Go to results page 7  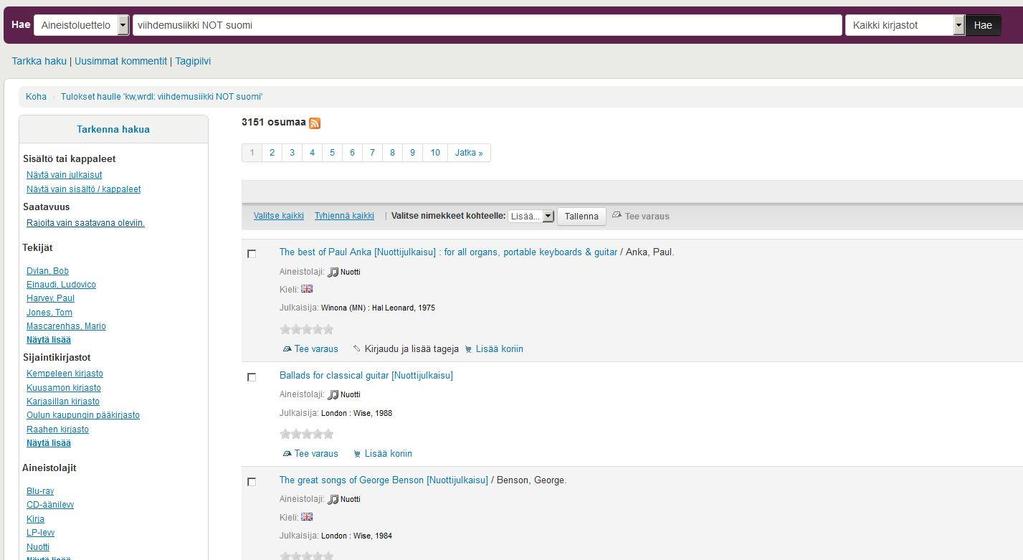click(x=372, y=153)
